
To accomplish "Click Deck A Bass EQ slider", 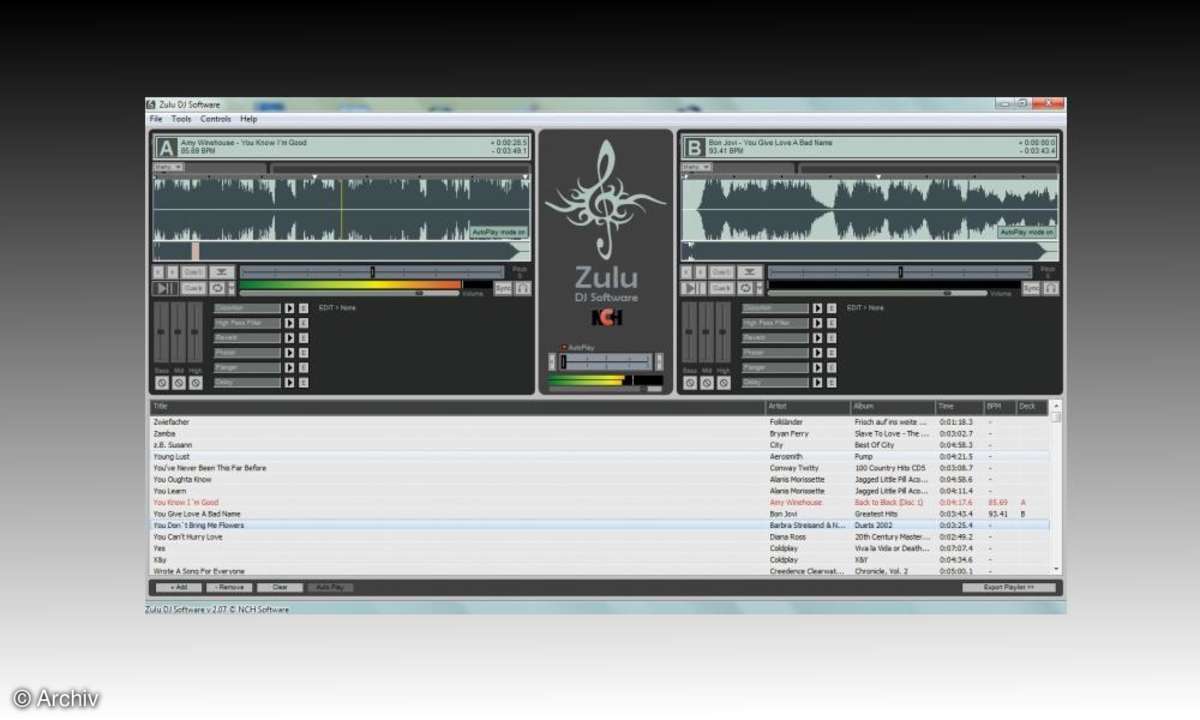I will coord(161,331).
